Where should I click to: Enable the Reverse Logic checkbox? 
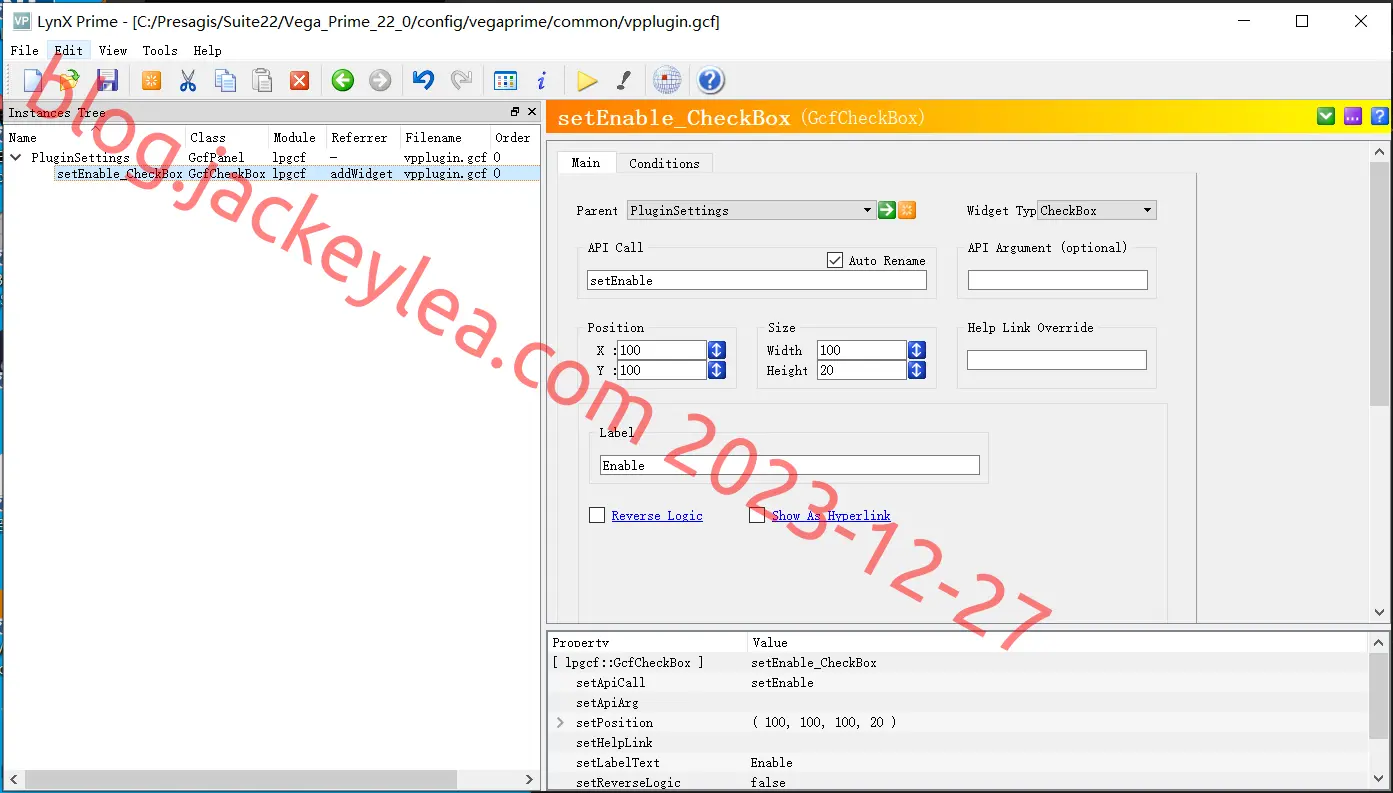click(x=597, y=515)
